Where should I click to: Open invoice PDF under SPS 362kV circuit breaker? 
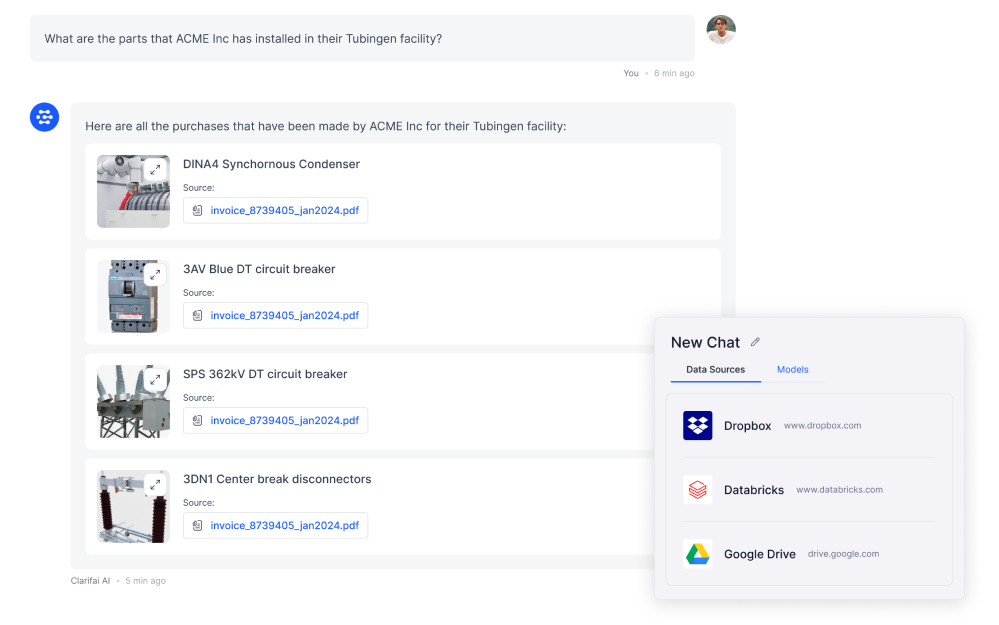[x=275, y=421]
